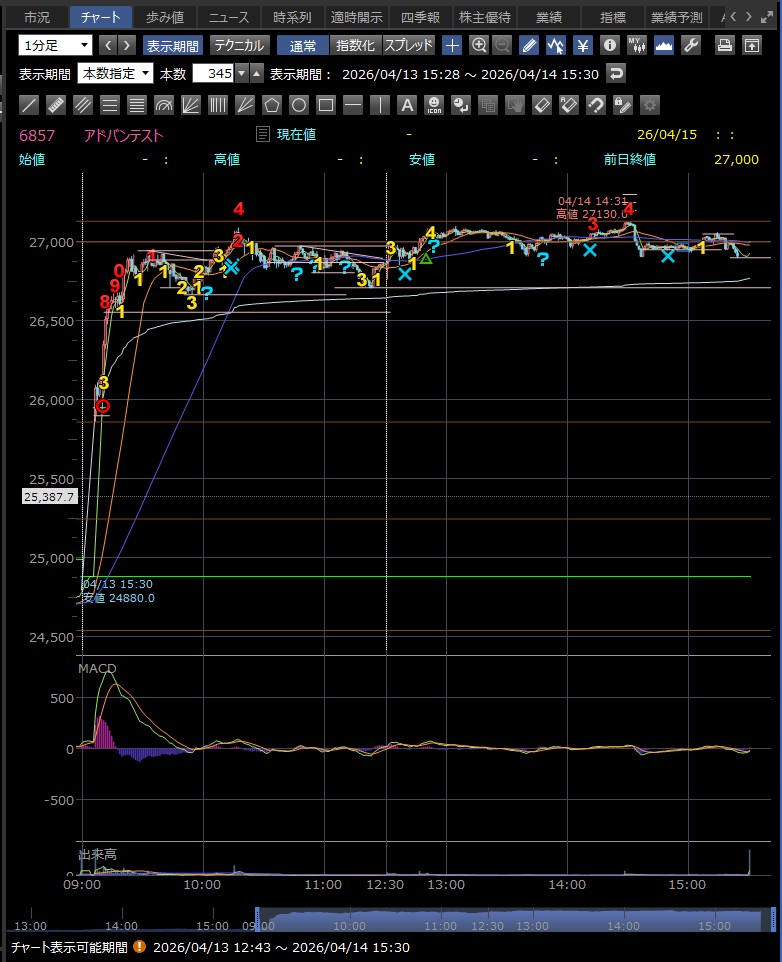
Task: Click the 表示期間 button
Action: pyautogui.click(x=173, y=45)
